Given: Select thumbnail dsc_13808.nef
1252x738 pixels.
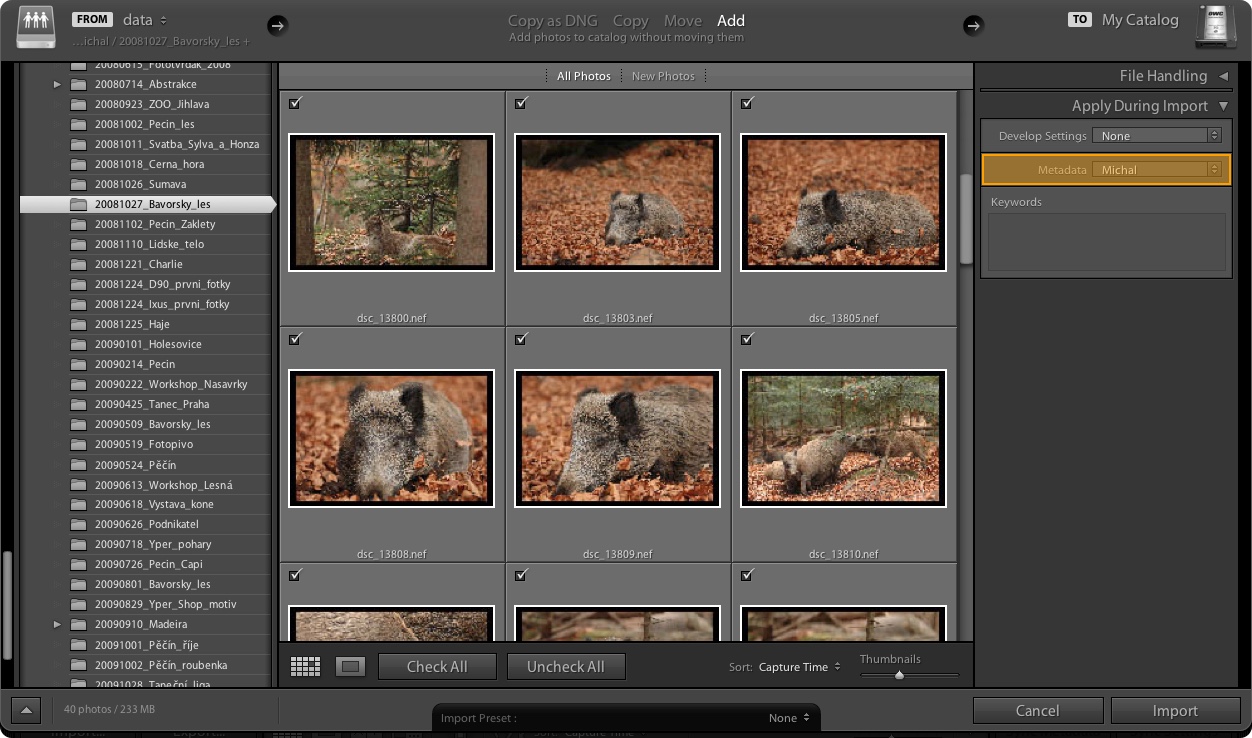Looking at the screenshot, I should (x=392, y=439).
